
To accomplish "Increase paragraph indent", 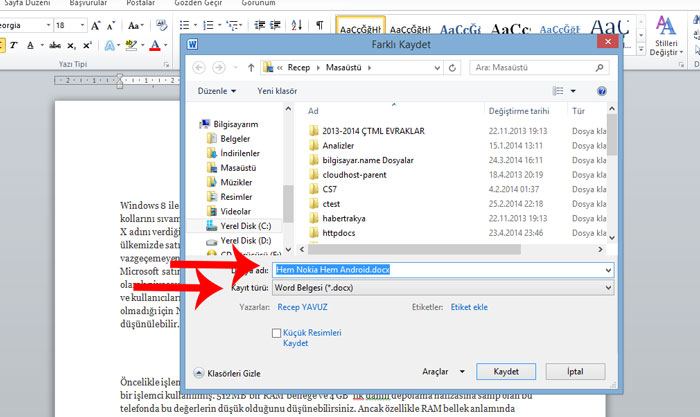I will 275,25.
